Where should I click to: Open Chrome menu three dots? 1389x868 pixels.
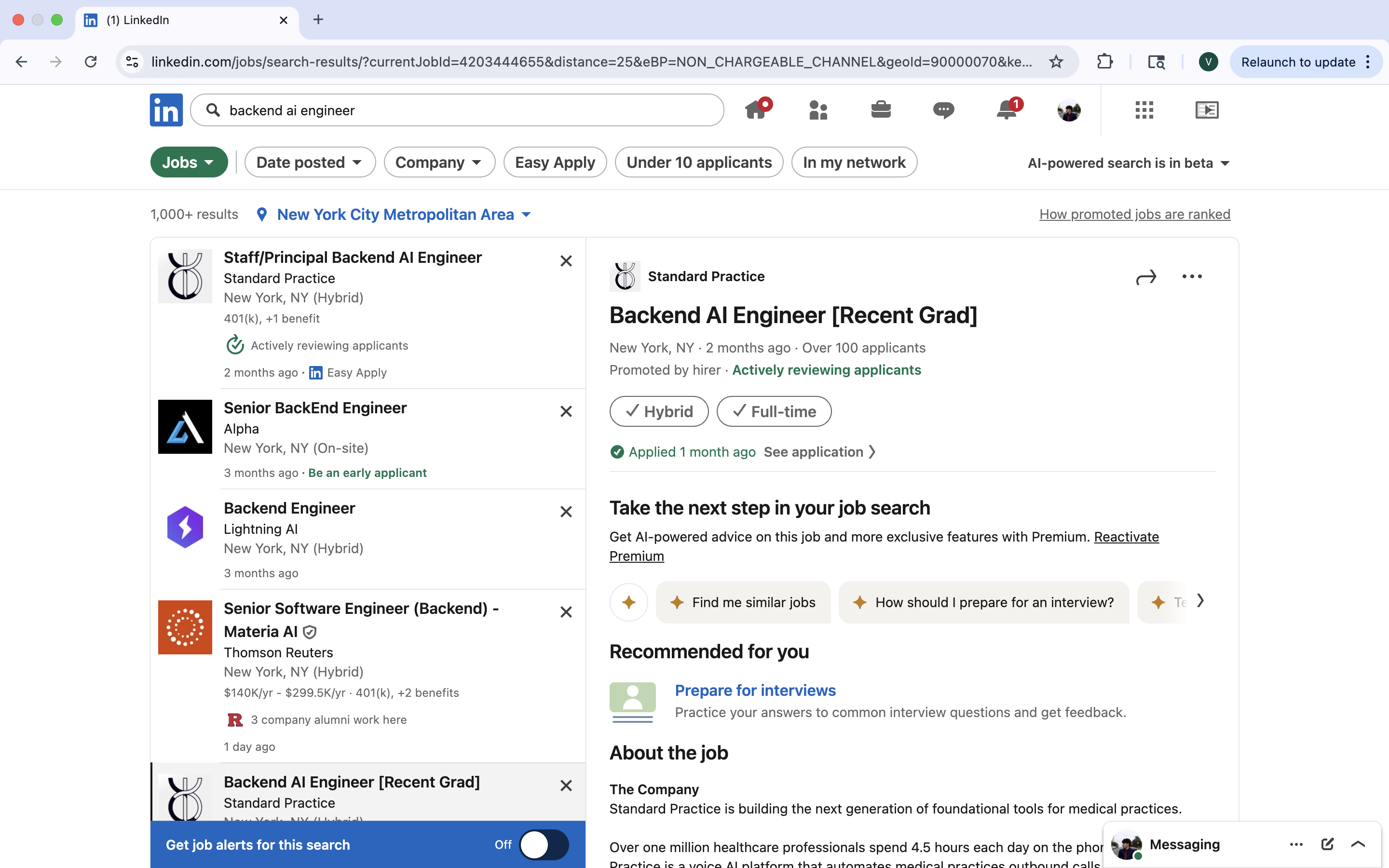[1368, 62]
